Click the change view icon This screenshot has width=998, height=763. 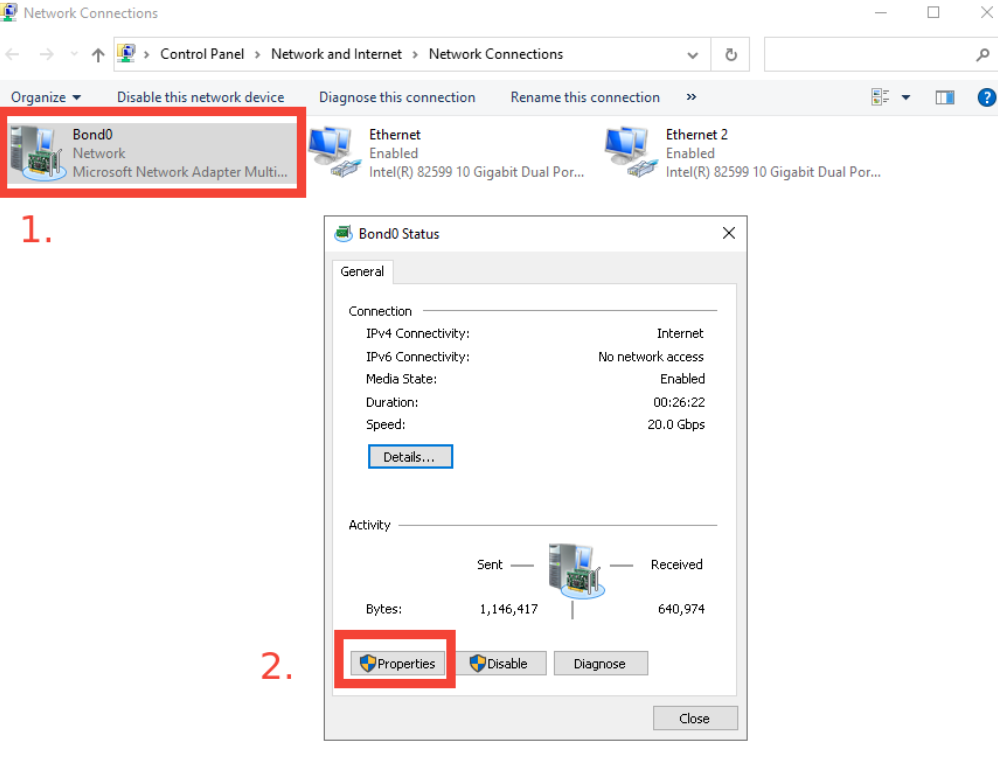[x=881, y=97]
